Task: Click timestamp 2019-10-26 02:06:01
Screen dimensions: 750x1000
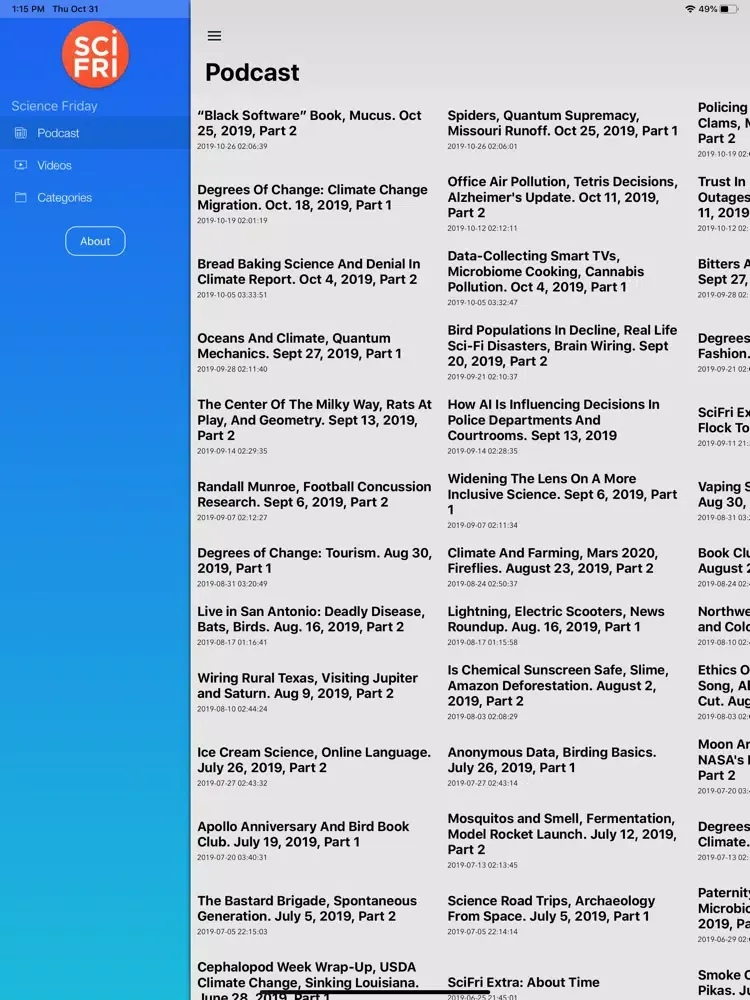Action: pyautogui.click(x=482, y=146)
